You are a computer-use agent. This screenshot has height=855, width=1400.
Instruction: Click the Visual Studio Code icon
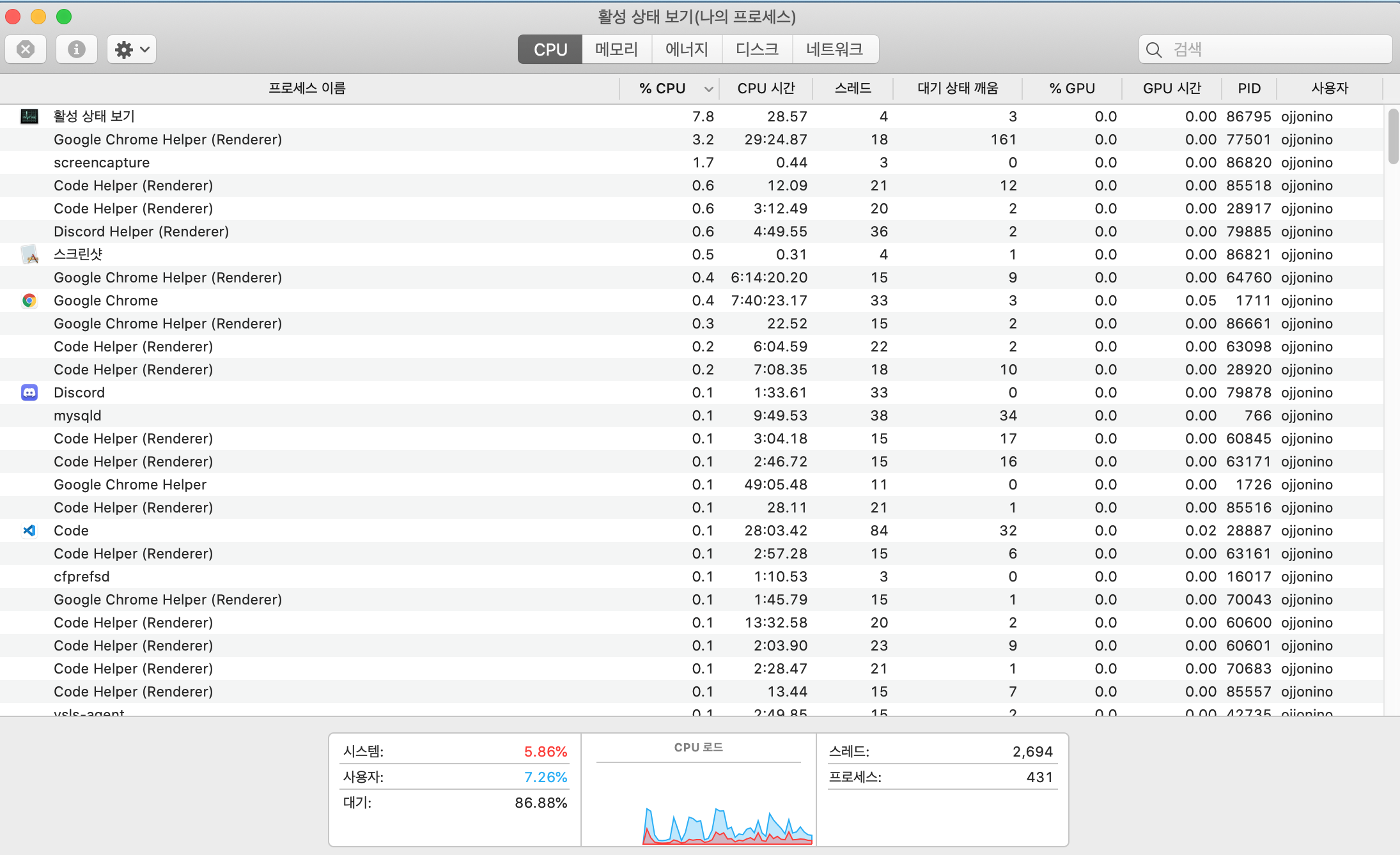click(29, 530)
